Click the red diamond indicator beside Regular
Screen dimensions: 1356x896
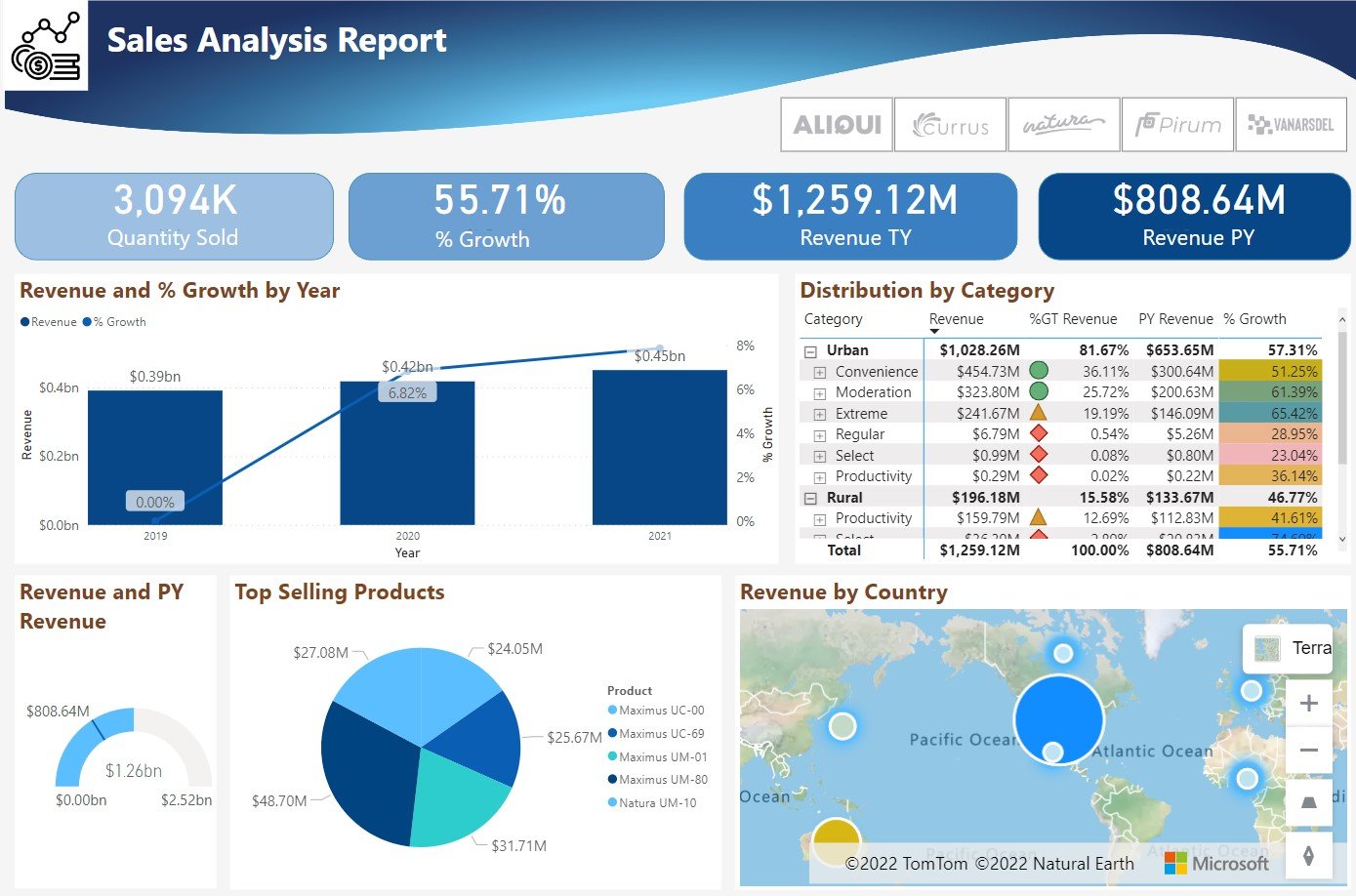[1040, 433]
